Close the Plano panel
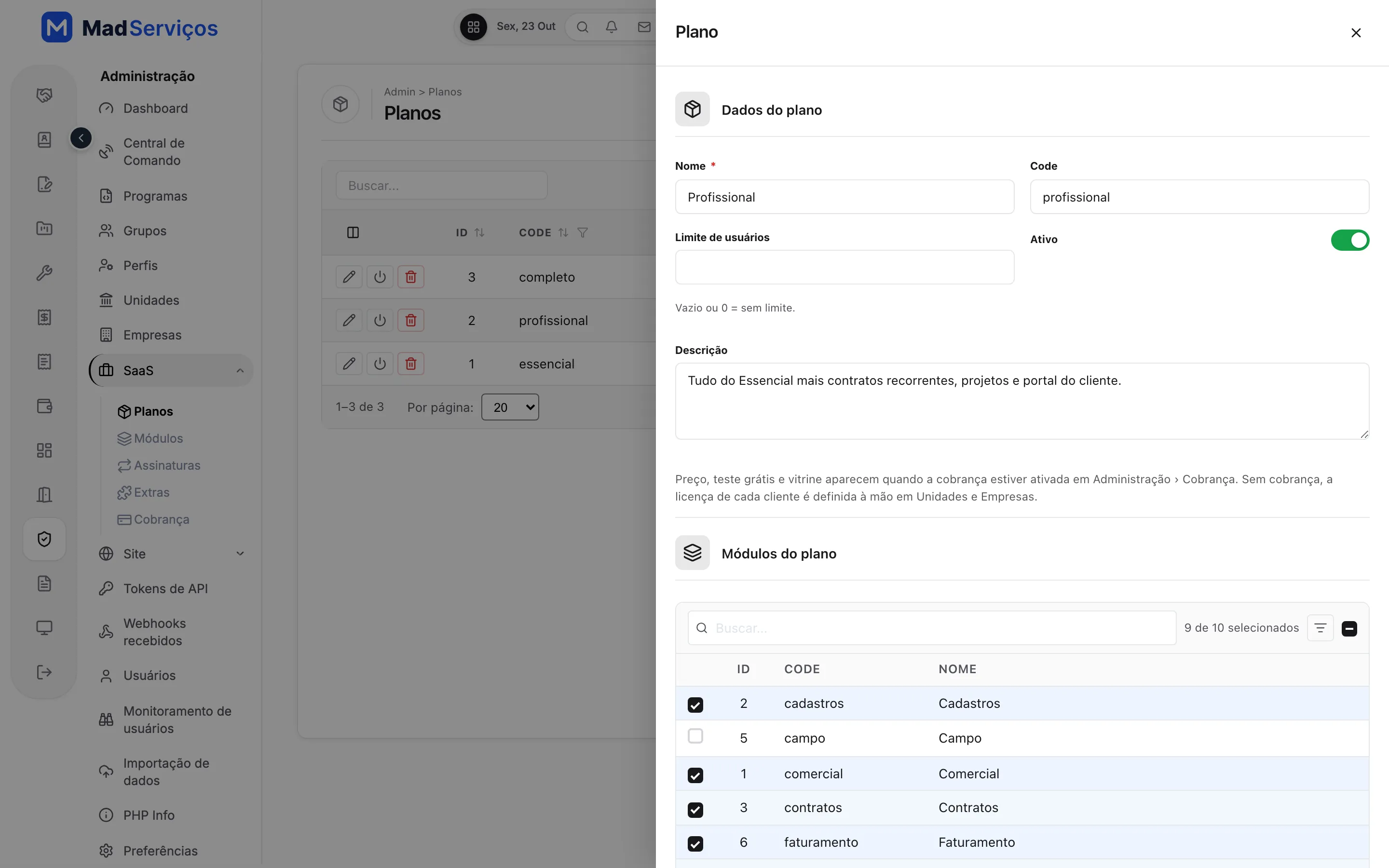This screenshot has width=1389, height=868. (x=1356, y=33)
